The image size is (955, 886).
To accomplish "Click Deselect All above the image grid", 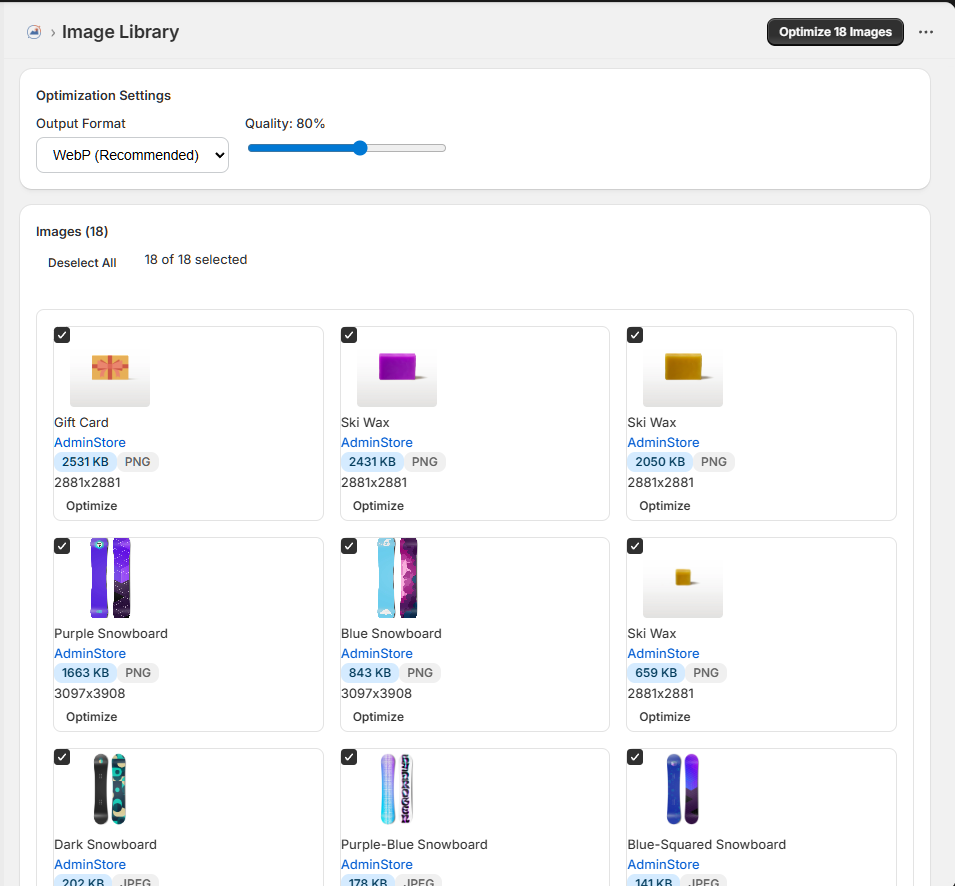I will [x=82, y=262].
